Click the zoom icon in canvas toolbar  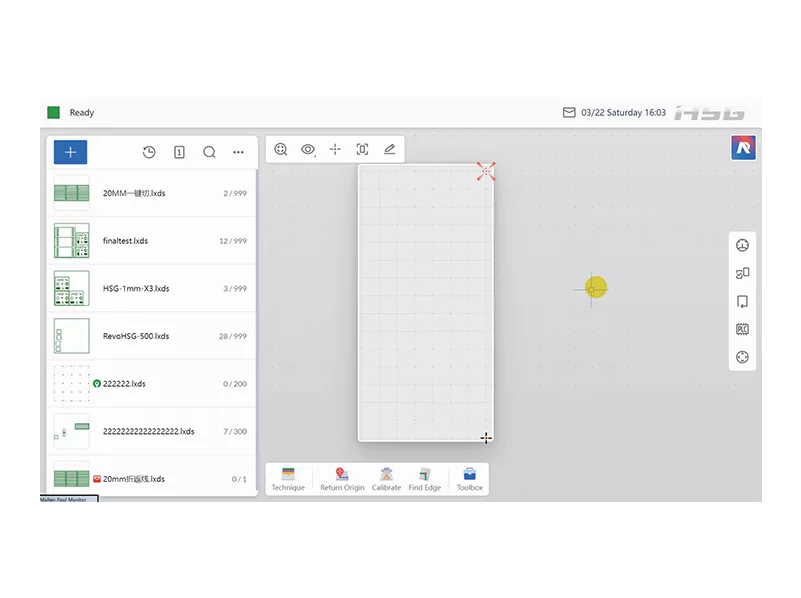click(281, 149)
